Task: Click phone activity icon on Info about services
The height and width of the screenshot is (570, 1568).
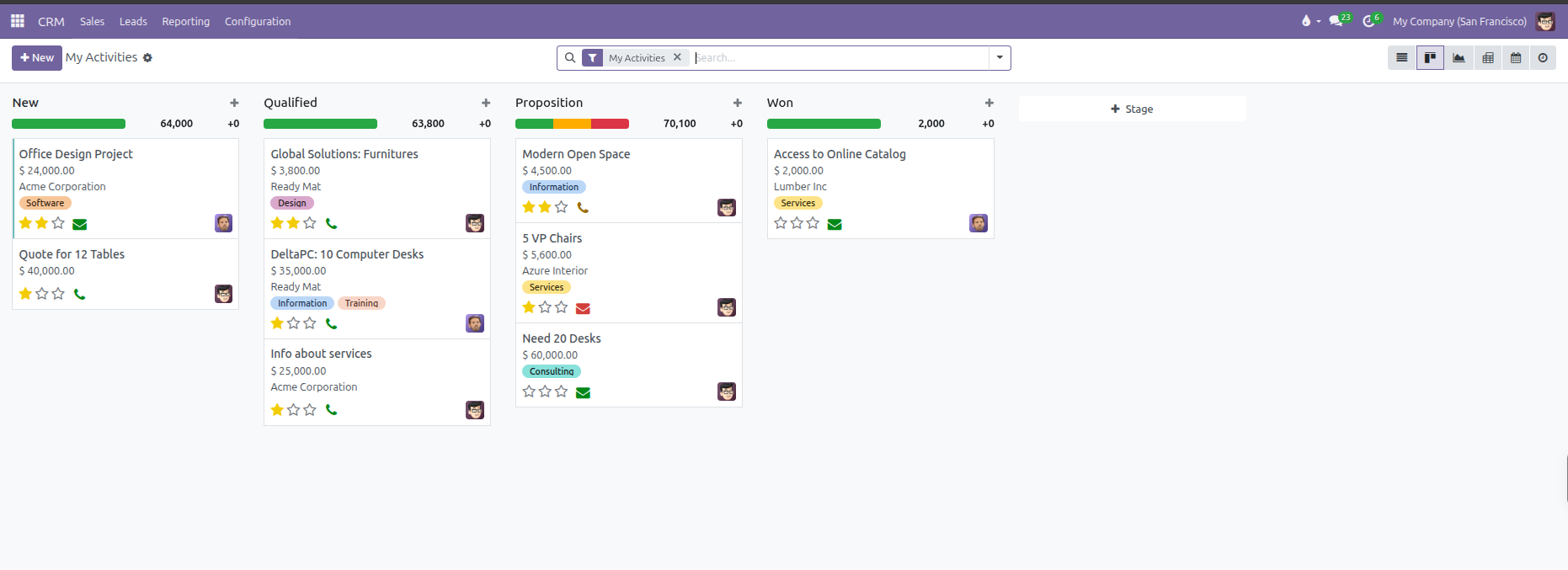Action: [332, 410]
